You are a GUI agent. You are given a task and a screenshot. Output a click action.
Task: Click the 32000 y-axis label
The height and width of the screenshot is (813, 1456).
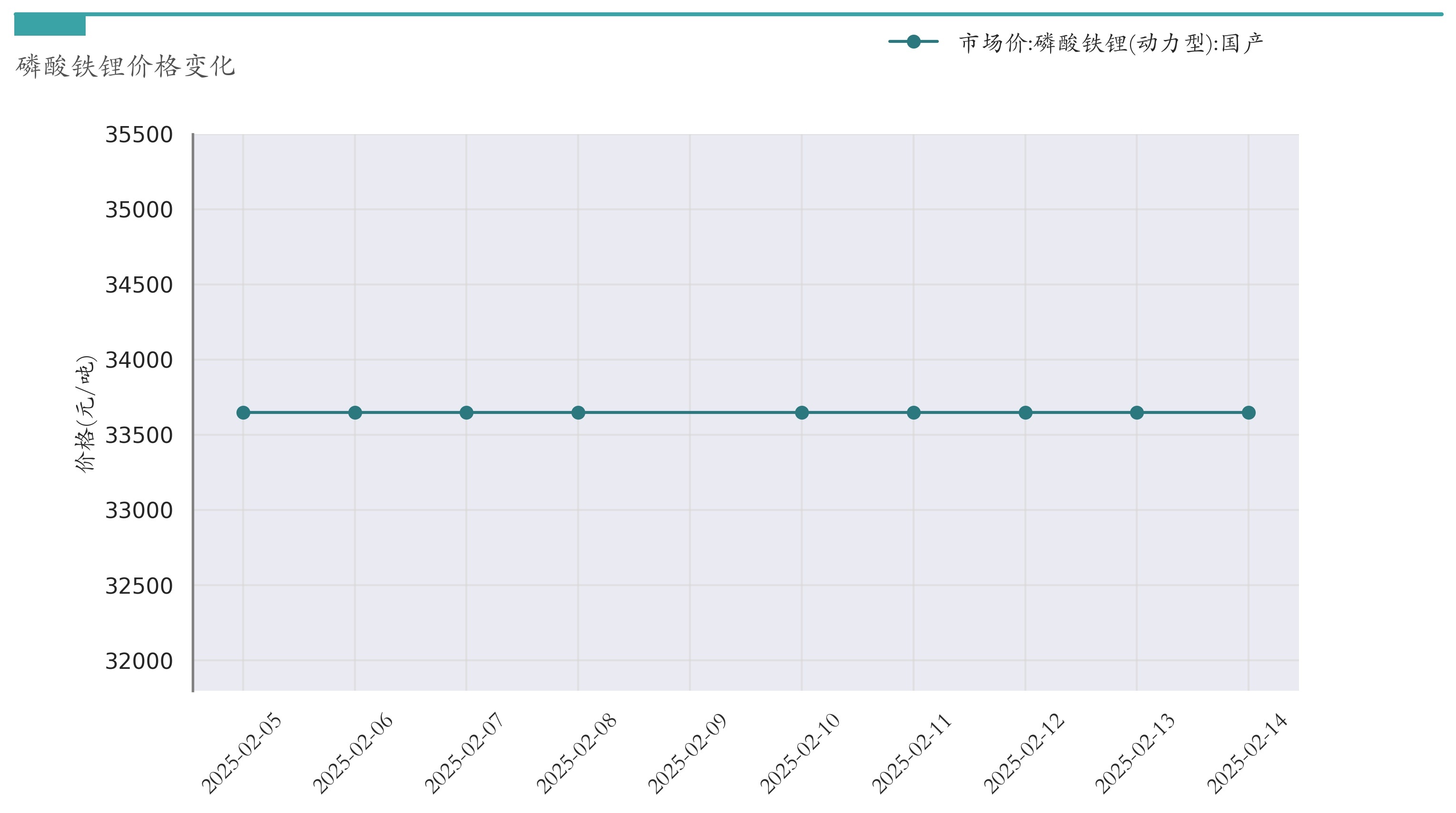click(139, 661)
